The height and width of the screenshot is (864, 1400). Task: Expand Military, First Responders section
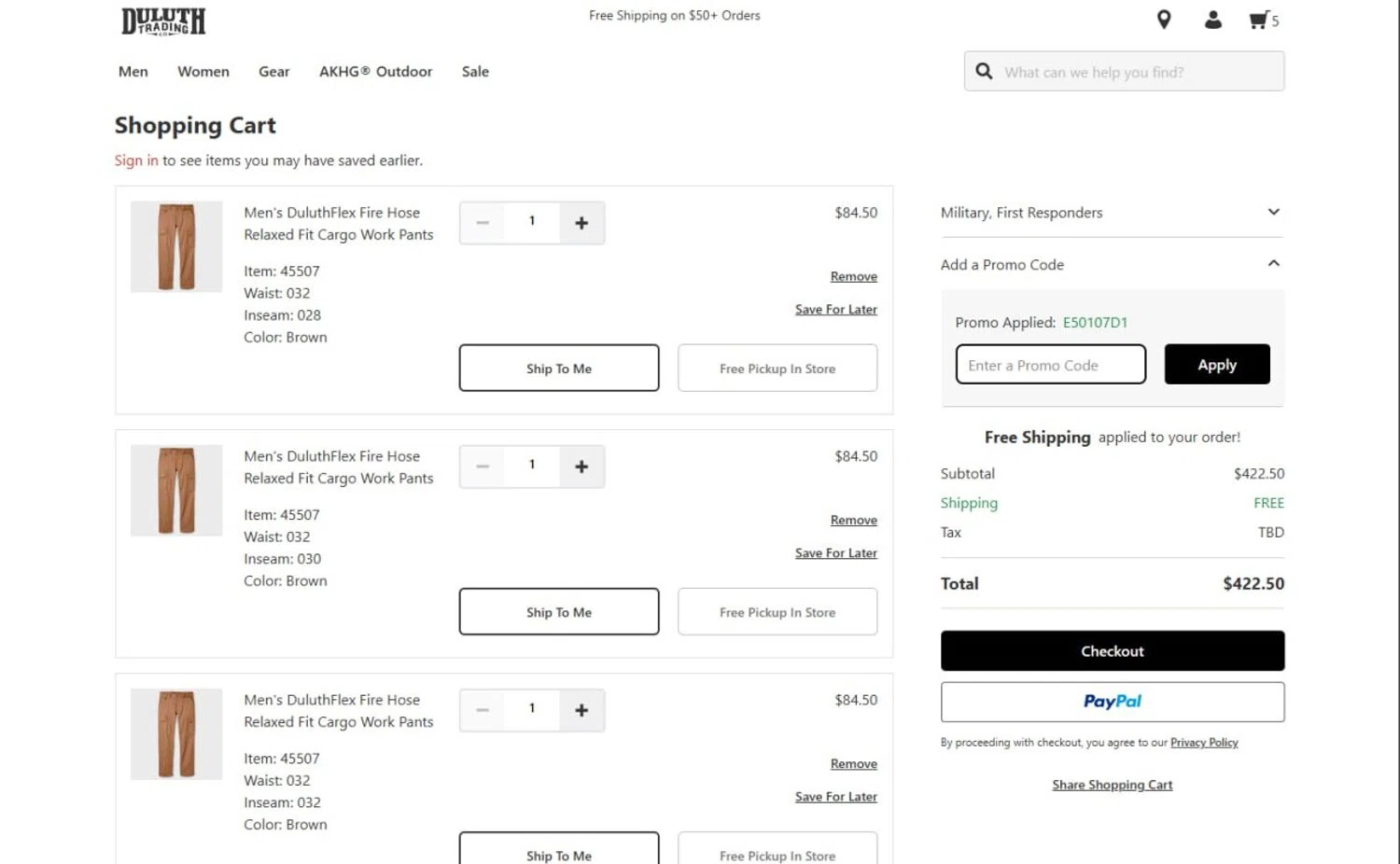[1273, 212]
